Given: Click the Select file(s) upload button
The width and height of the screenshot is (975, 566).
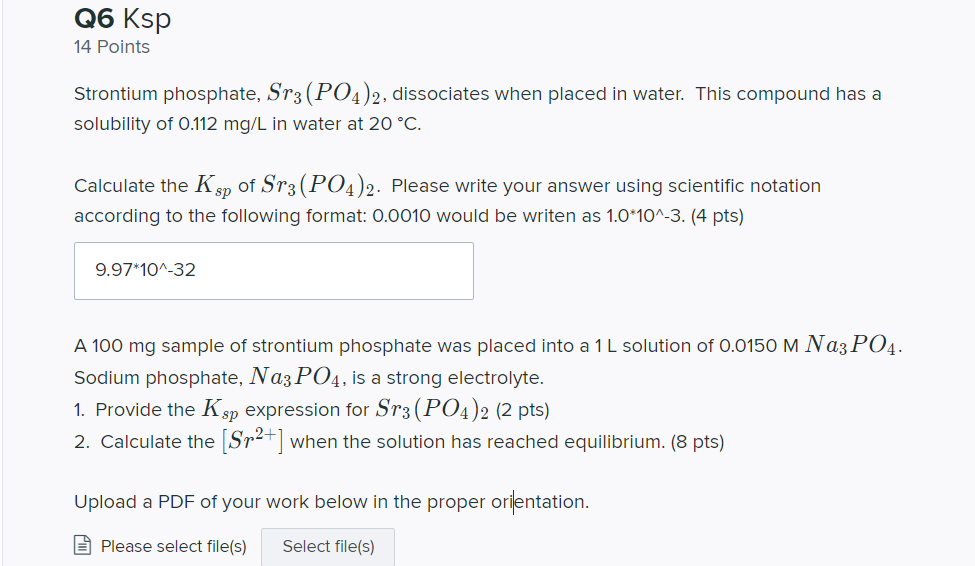Looking at the screenshot, I should (328, 547).
